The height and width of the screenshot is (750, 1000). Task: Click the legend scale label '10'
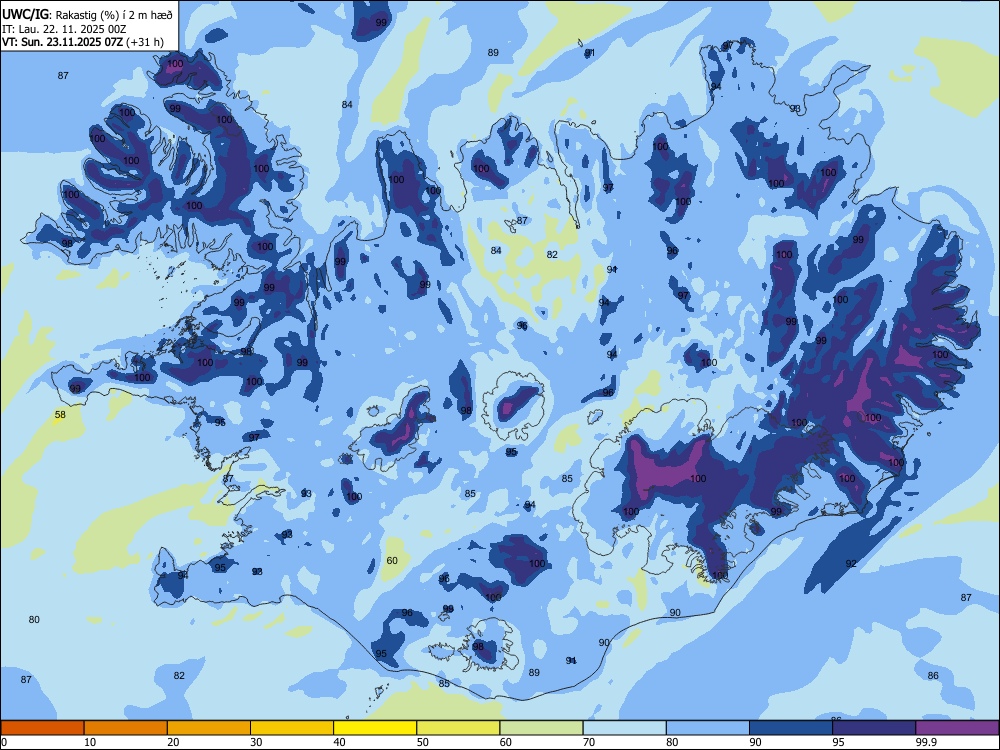point(90,742)
